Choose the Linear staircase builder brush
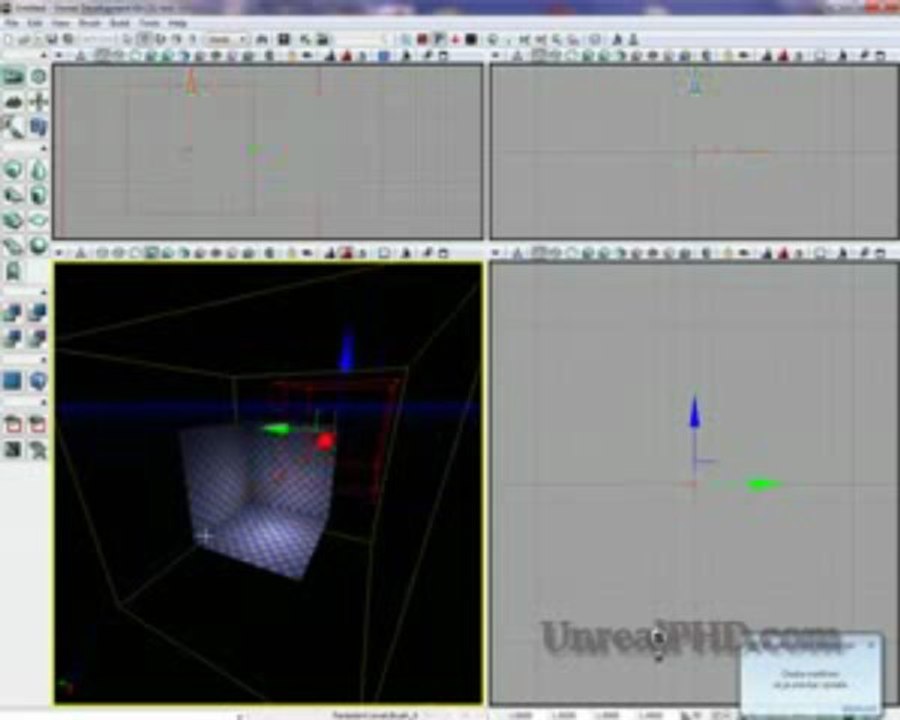The image size is (900, 720). coord(14,220)
